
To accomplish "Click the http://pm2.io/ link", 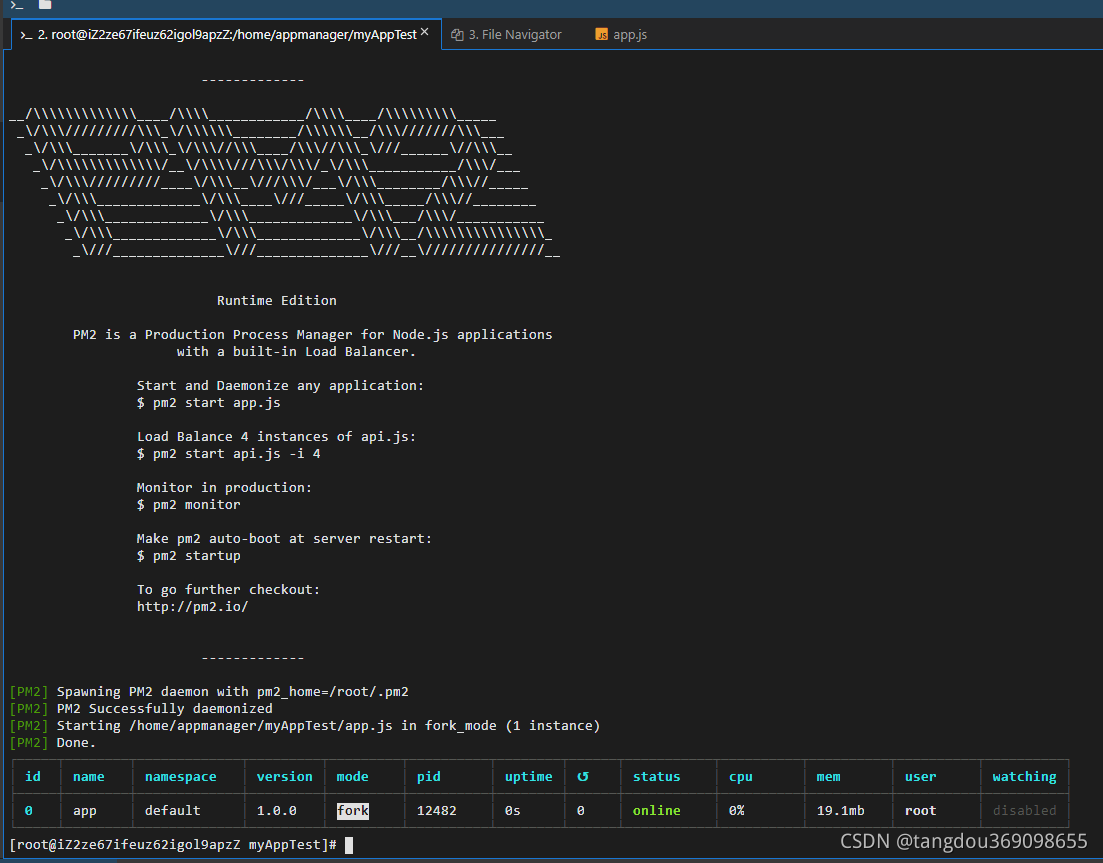I will pyautogui.click(x=192, y=606).
